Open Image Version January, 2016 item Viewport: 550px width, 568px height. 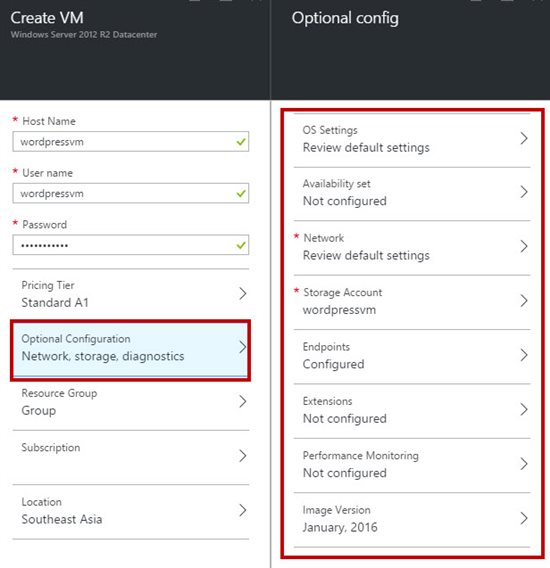[412, 519]
